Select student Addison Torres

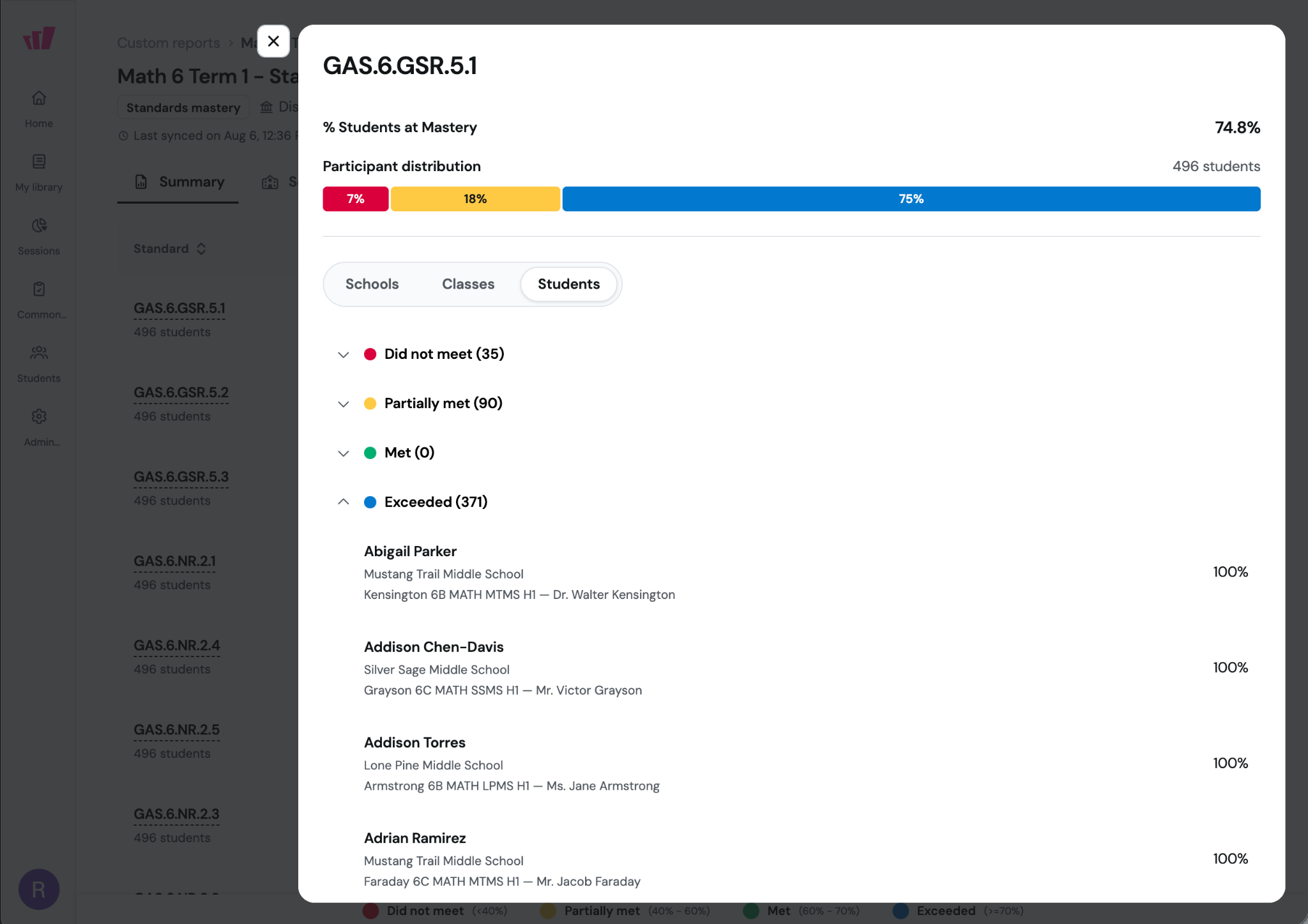[x=414, y=743]
